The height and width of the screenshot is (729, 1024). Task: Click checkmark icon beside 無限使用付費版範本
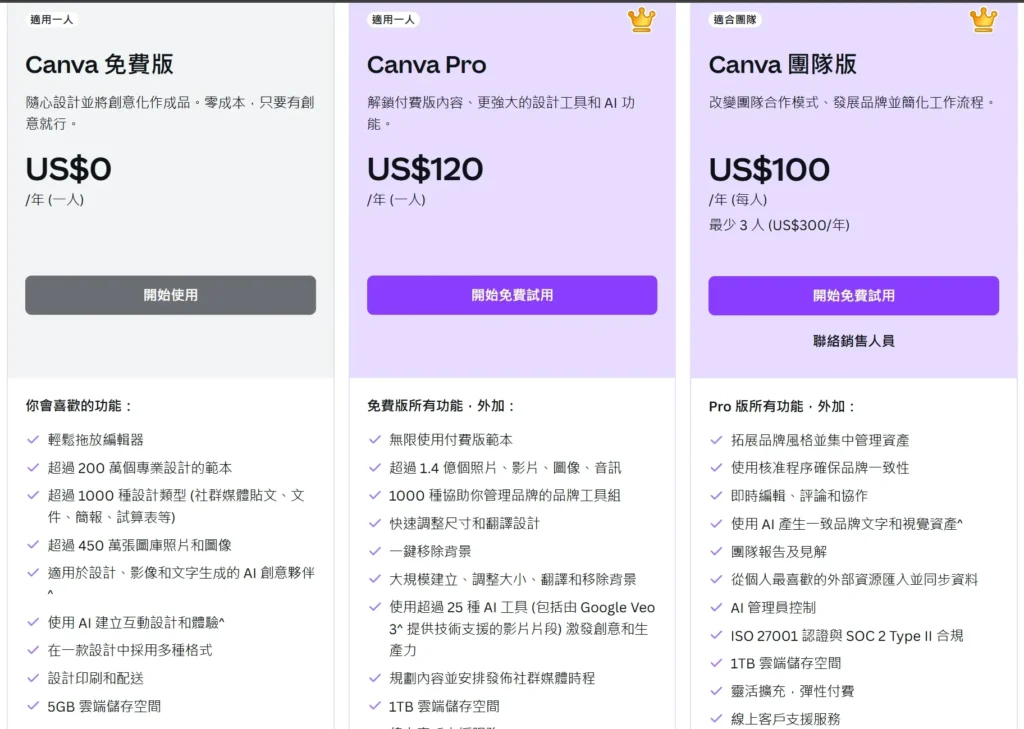(x=375, y=439)
